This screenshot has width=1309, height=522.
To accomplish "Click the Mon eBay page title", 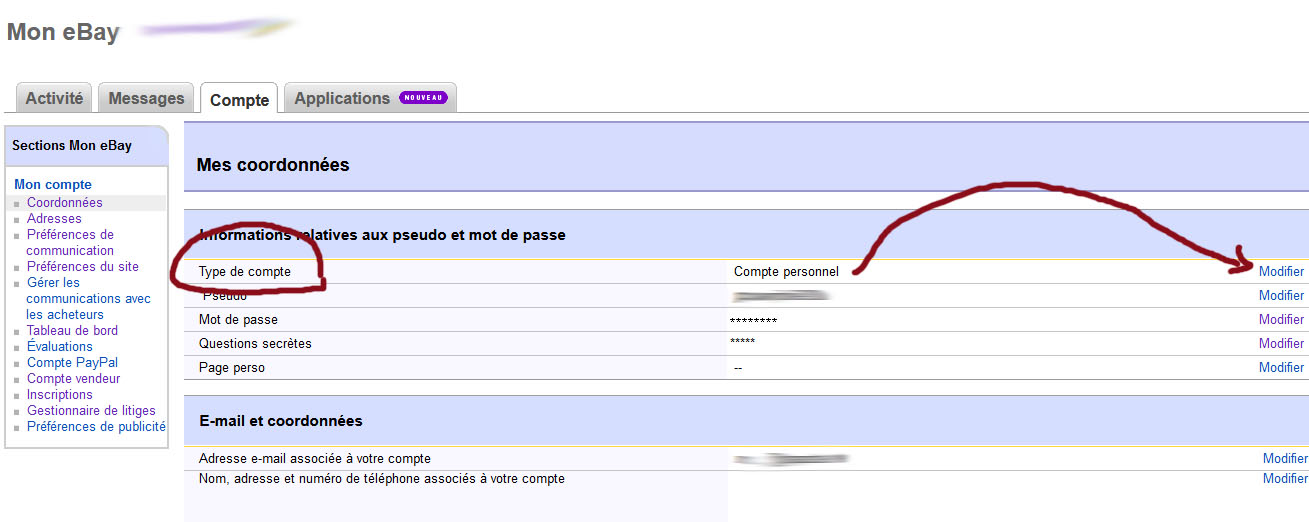I will (63, 32).
